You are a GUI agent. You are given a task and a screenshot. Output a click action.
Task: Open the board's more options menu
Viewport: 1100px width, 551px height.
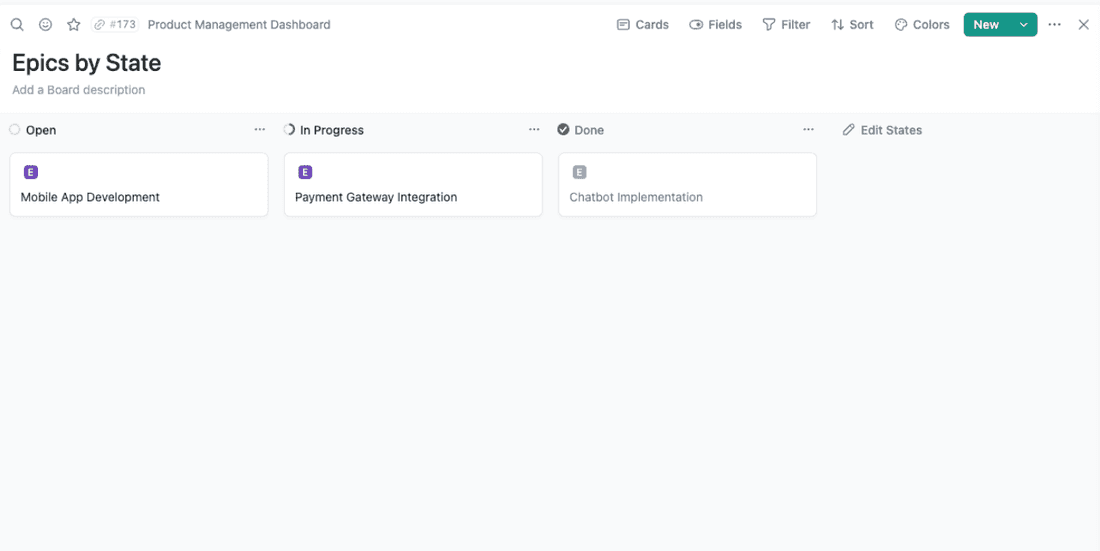pyautogui.click(x=1054, y=25)
